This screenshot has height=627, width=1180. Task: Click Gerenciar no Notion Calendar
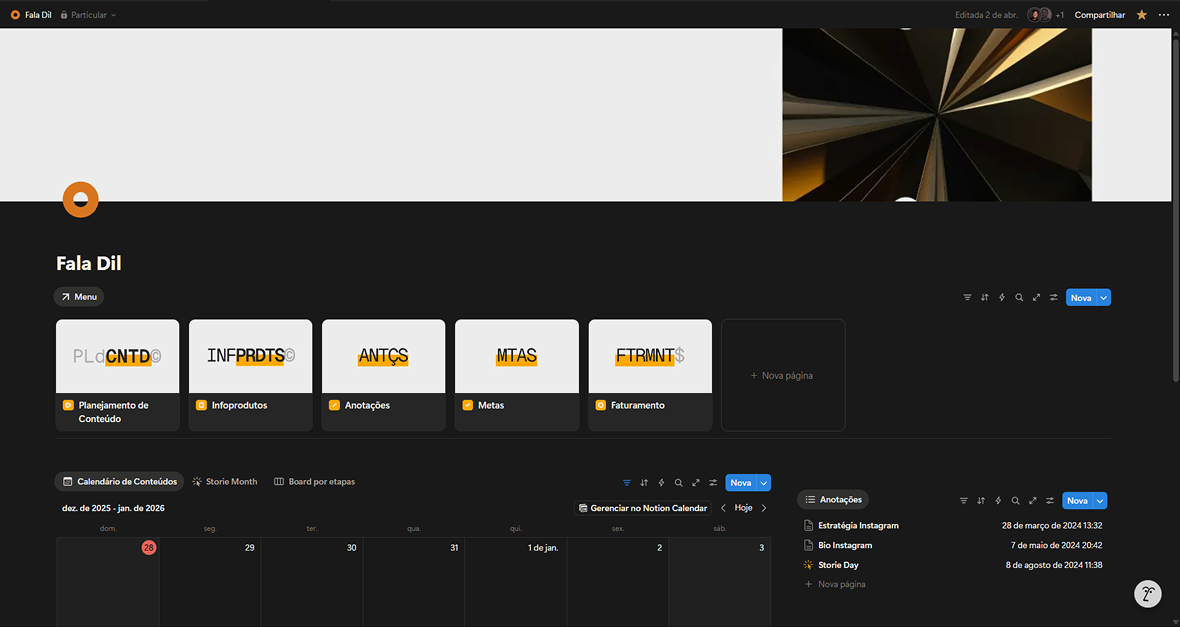pos(642,508)
